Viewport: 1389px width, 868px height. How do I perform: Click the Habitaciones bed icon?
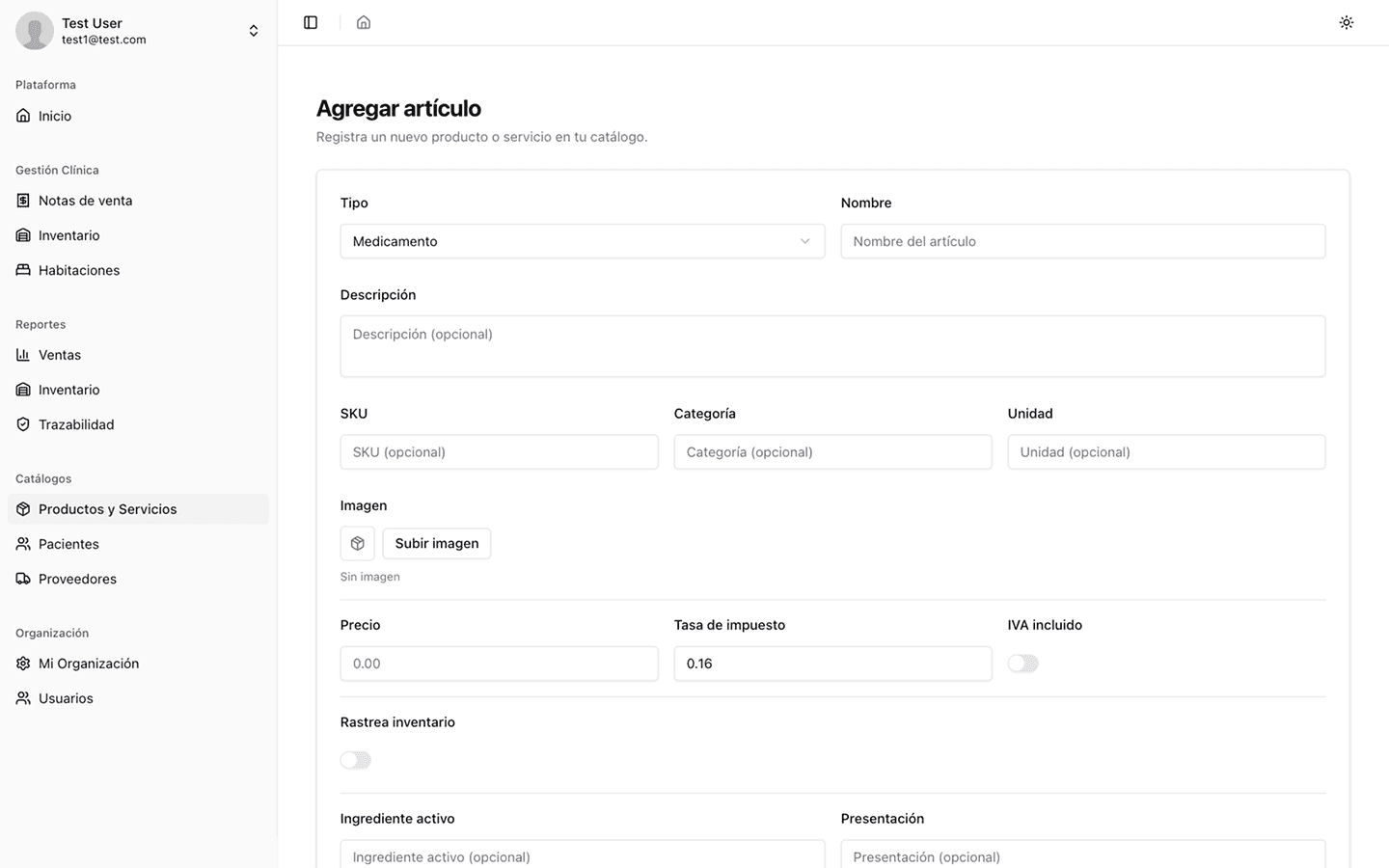tap(23, 270)
